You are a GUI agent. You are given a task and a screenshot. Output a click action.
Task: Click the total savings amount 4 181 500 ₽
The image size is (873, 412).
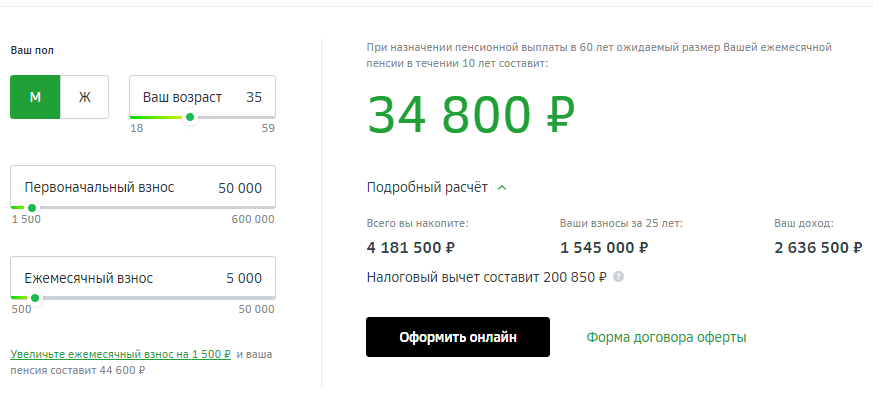pyautogui.click(x=411, y=248)
